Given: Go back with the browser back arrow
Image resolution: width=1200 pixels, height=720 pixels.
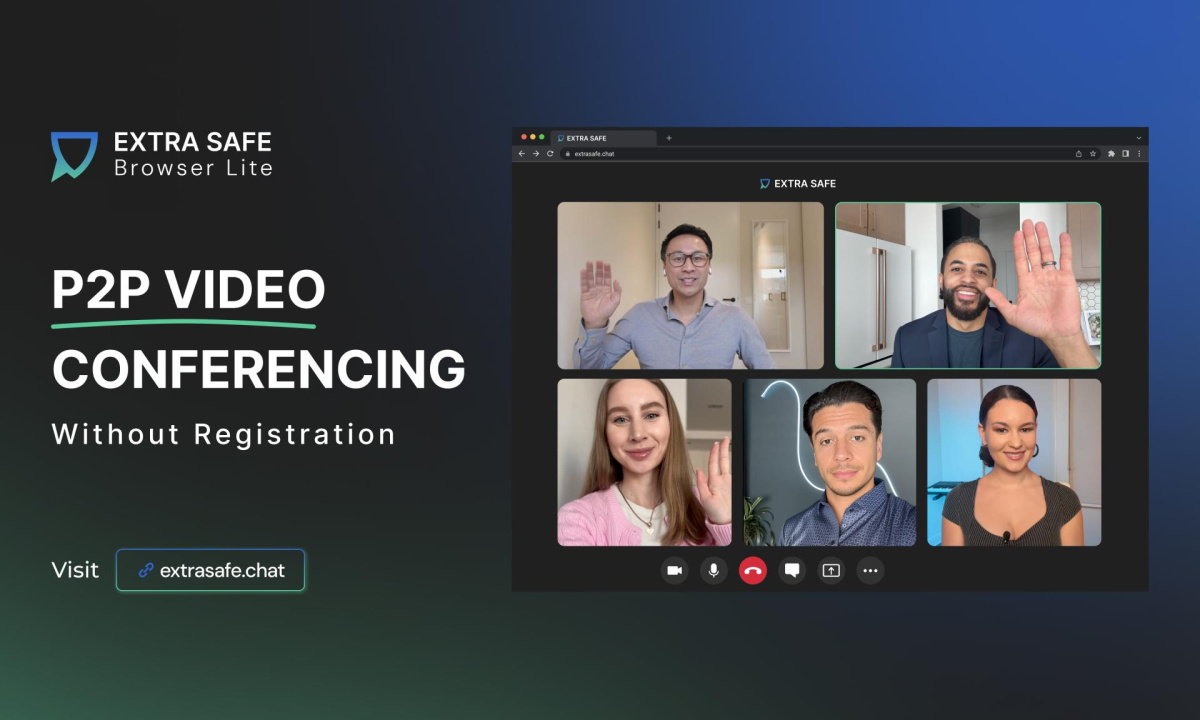Looking at the screenshot, I should click(x=521, y=153).
